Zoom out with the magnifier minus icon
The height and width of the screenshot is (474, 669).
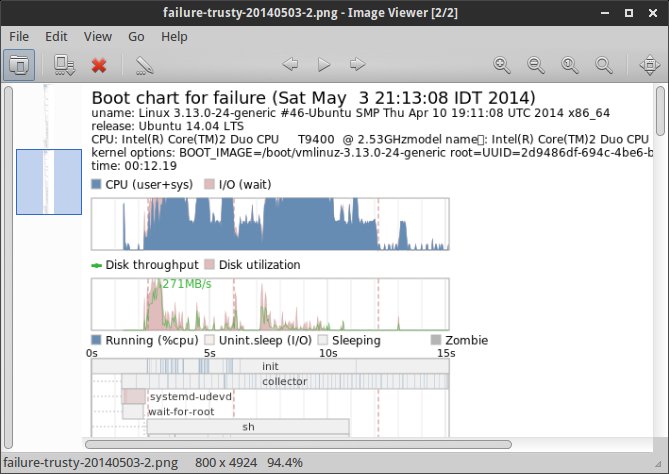tap(536, 65)
